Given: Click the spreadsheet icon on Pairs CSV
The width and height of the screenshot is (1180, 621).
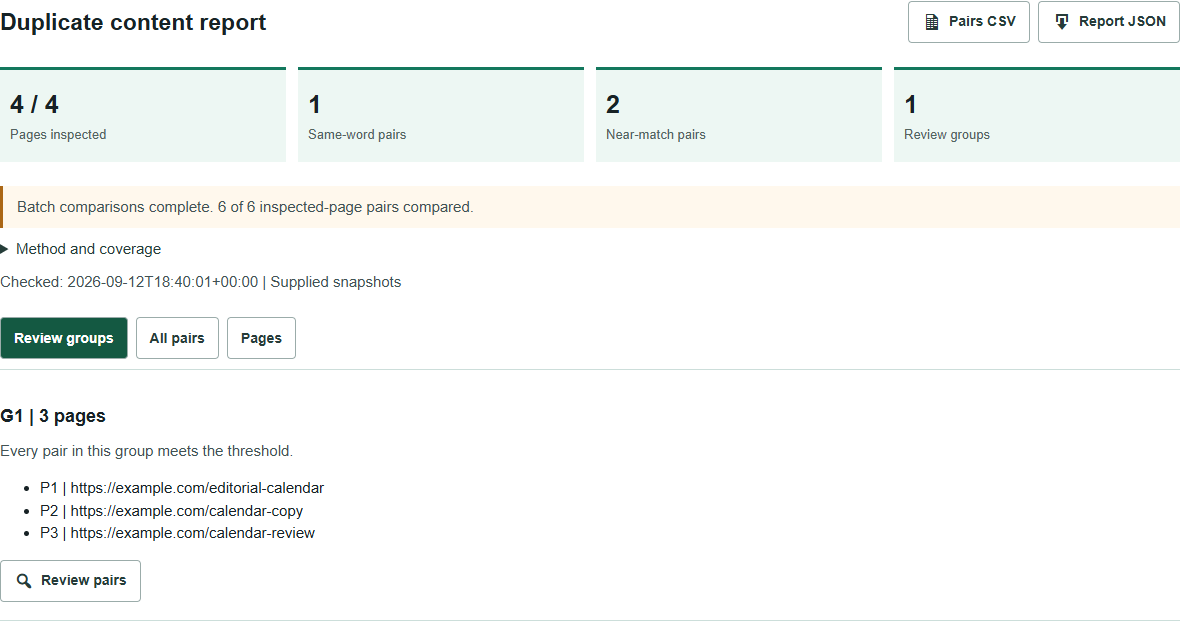Looking at the screenshot, I should coord(932,22).
